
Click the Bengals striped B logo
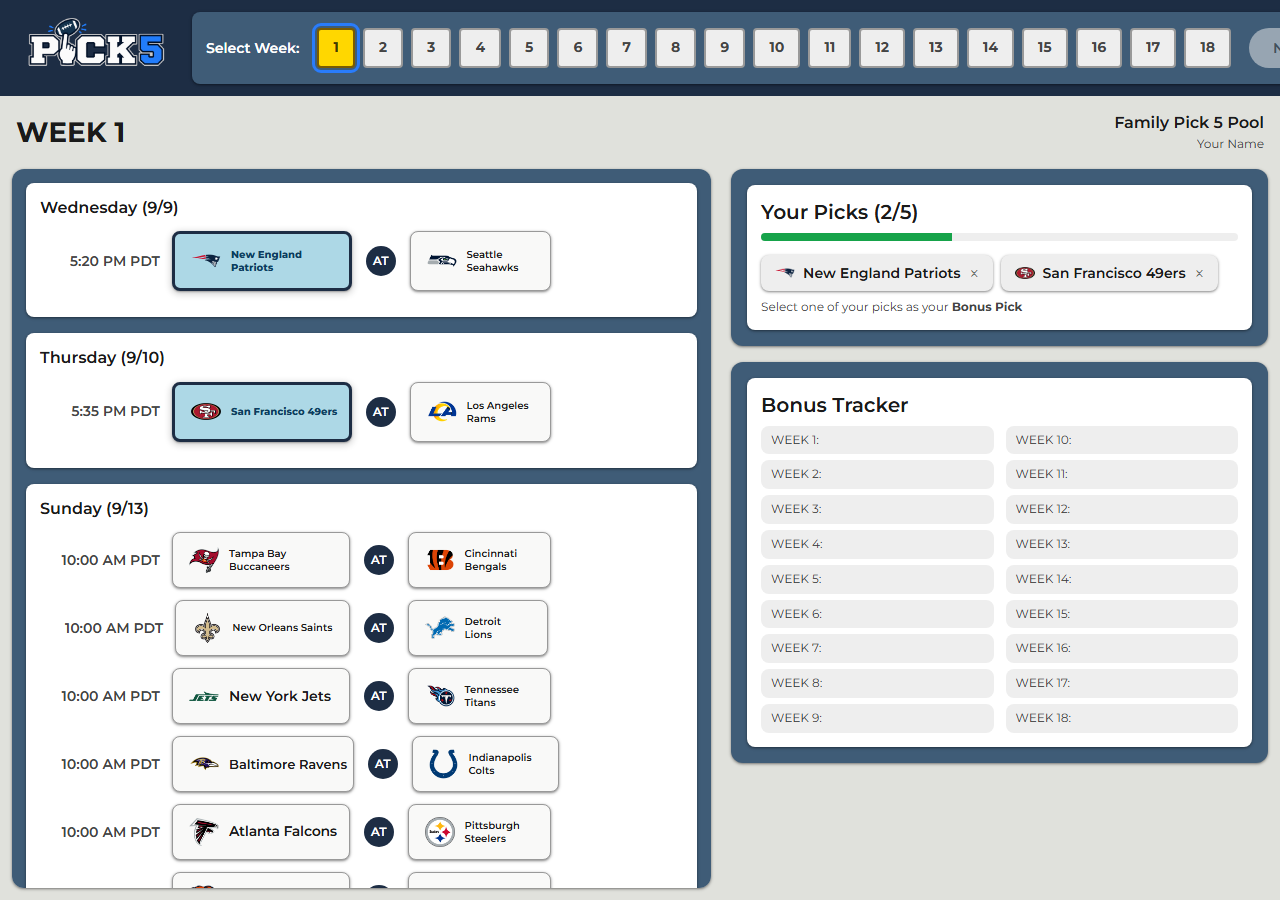pos(440,560)
